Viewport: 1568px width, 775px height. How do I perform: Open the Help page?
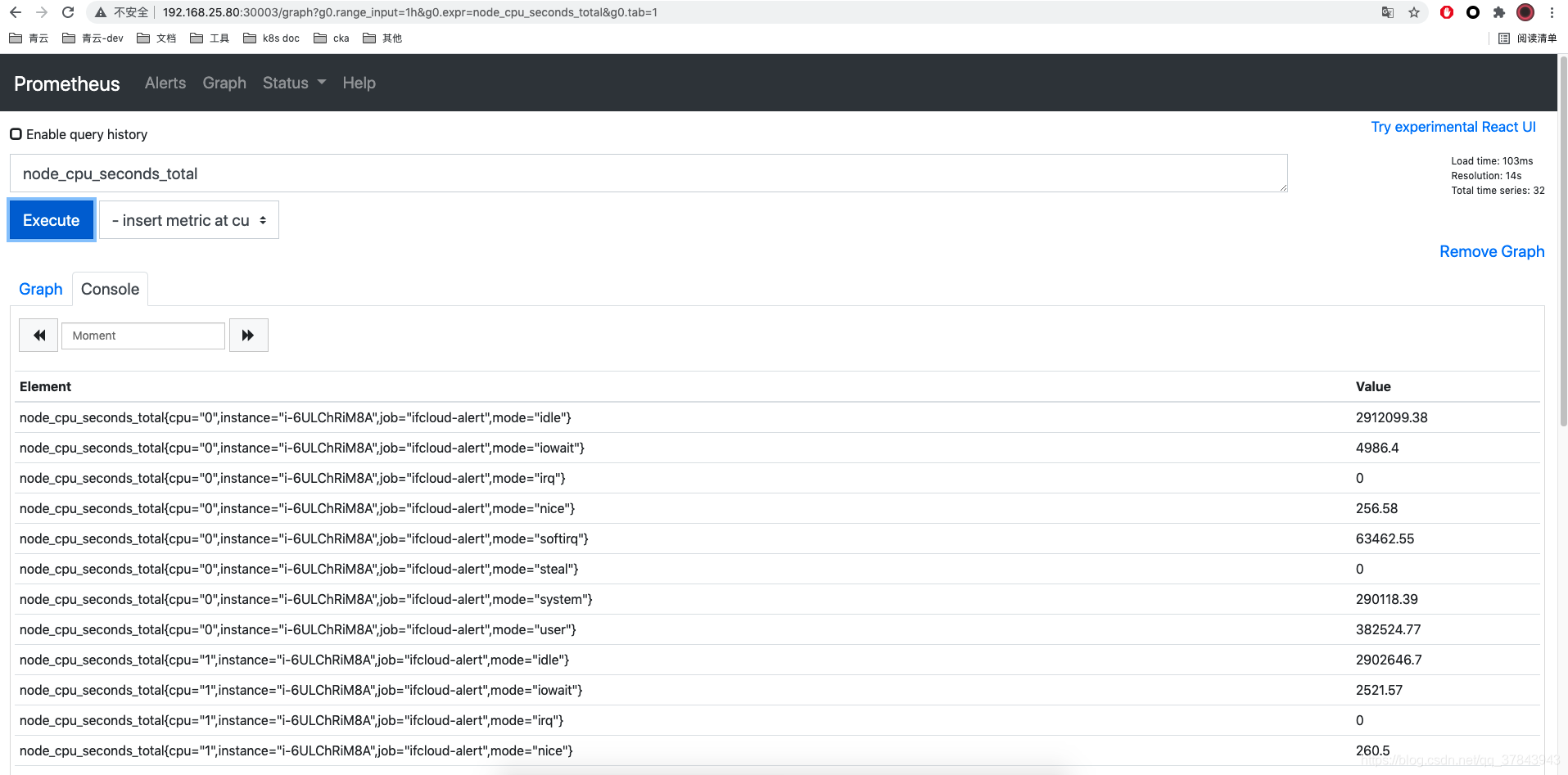[359, 83]
